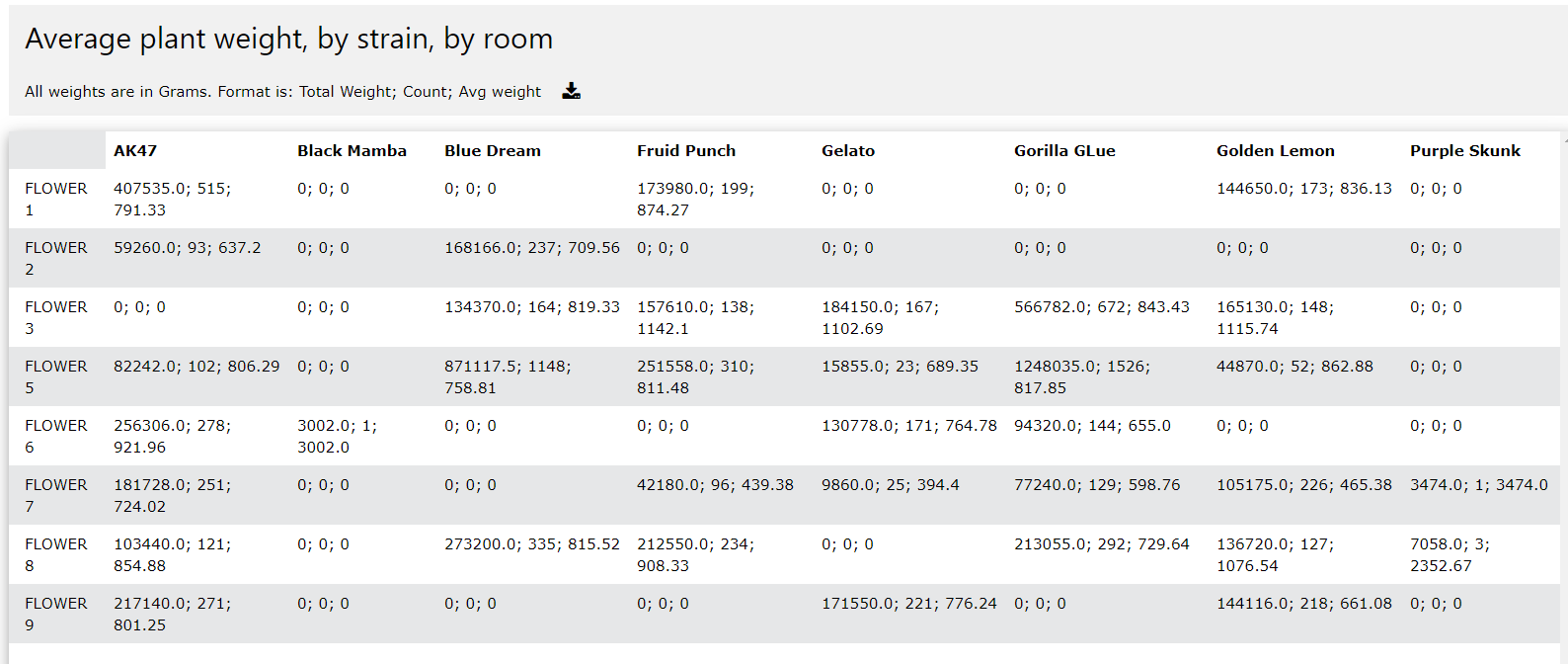Click the AK47 cell in FLOWER 2 row
The height and width of the screenshot is (664, 1568).
point(187,248)
